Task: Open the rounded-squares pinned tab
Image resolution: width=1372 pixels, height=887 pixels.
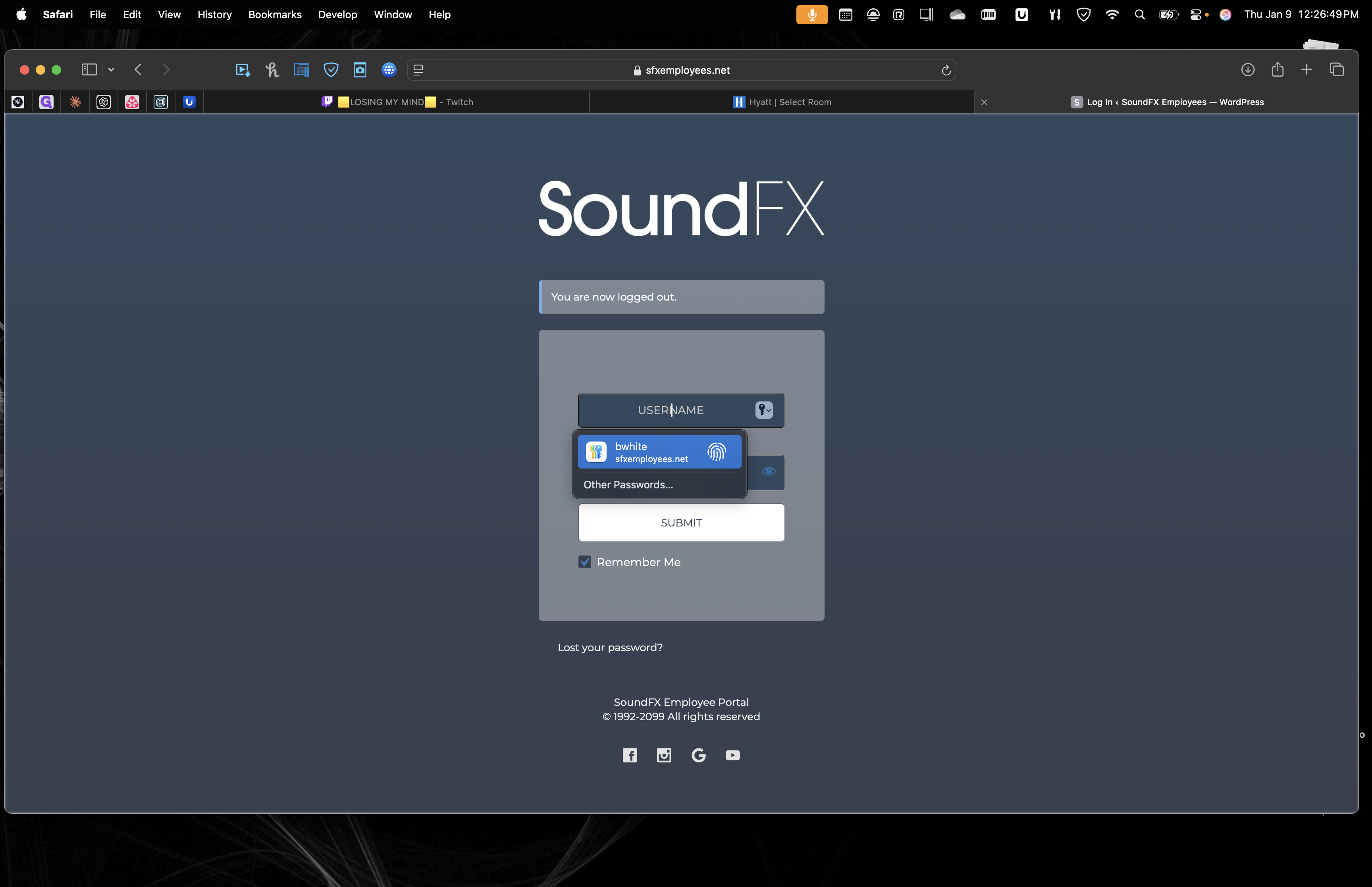Action: (161, 102)
